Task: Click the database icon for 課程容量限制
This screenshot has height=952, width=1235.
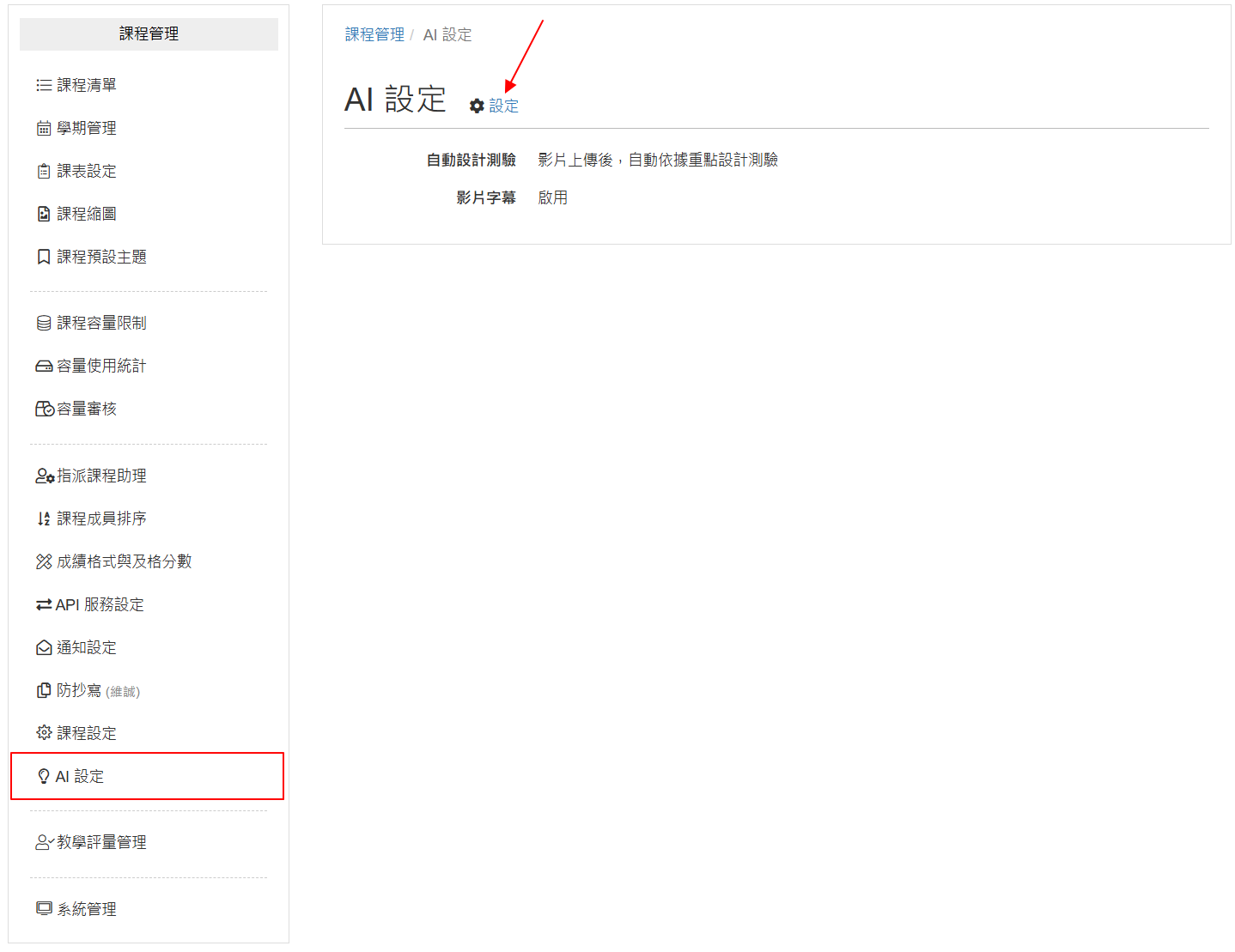Action: click(44, 323)
